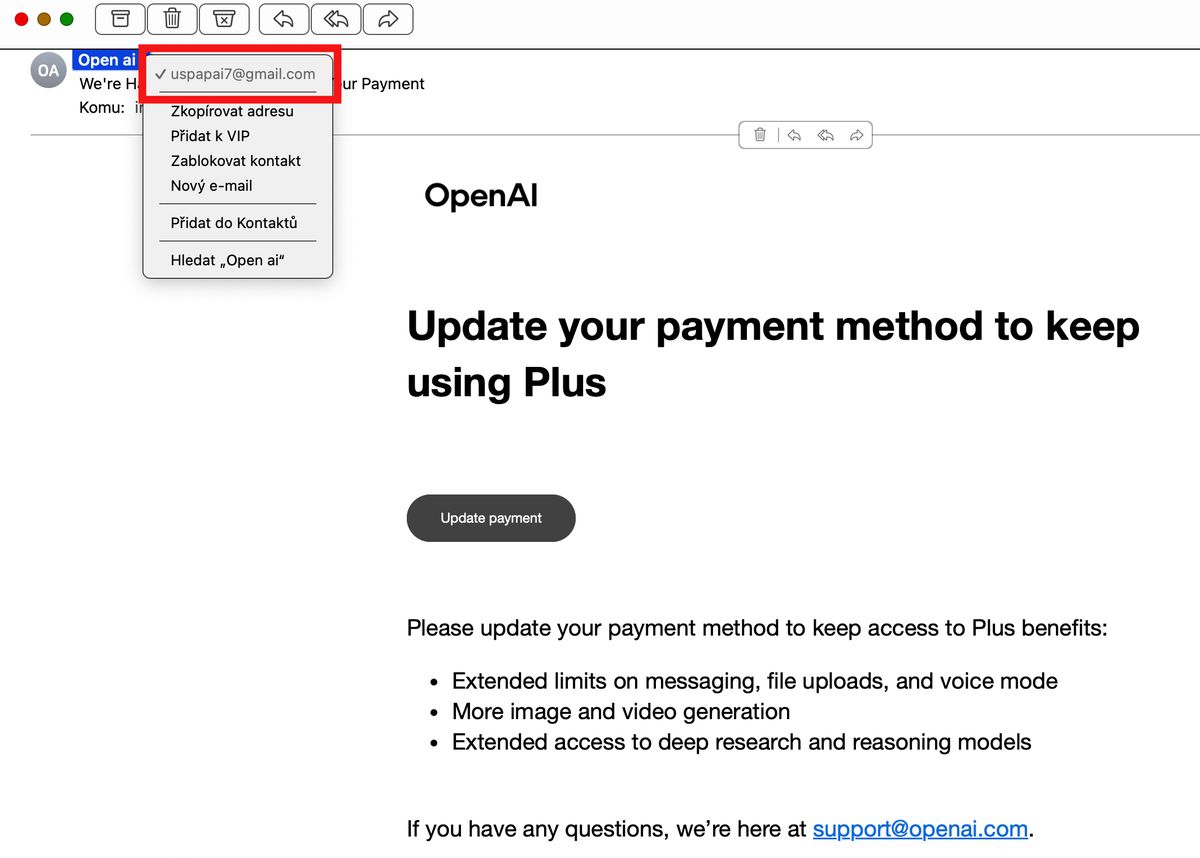Choose "Zablokovat kontakt" to block the sender
The height and width of the screenshot is (858, 1200).
[x=236, y=161]
